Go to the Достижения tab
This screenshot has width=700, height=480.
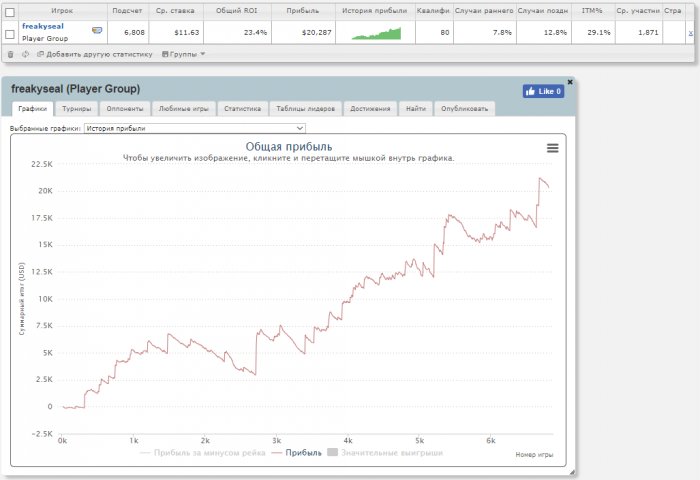[370, 109]
